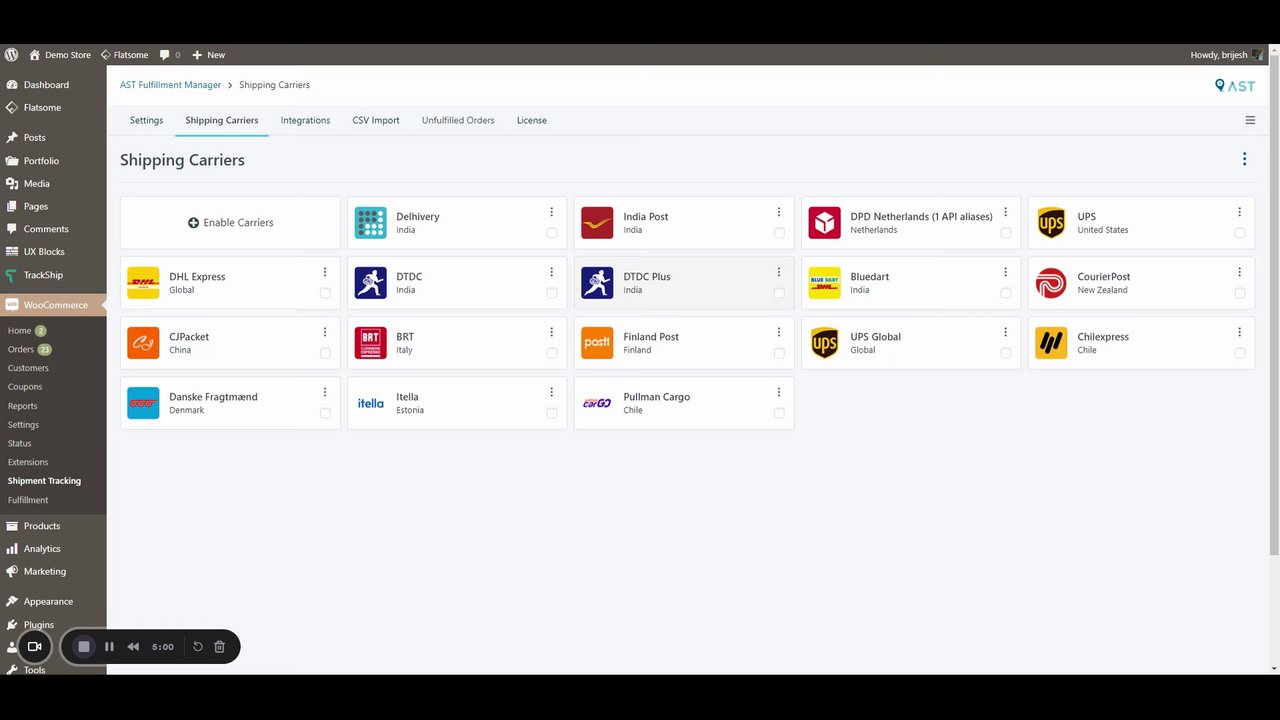Image resolution: width=1280 pixels, height=720 pixels.
Task: Click the UPS Global logo
Action: pos(824,343)
